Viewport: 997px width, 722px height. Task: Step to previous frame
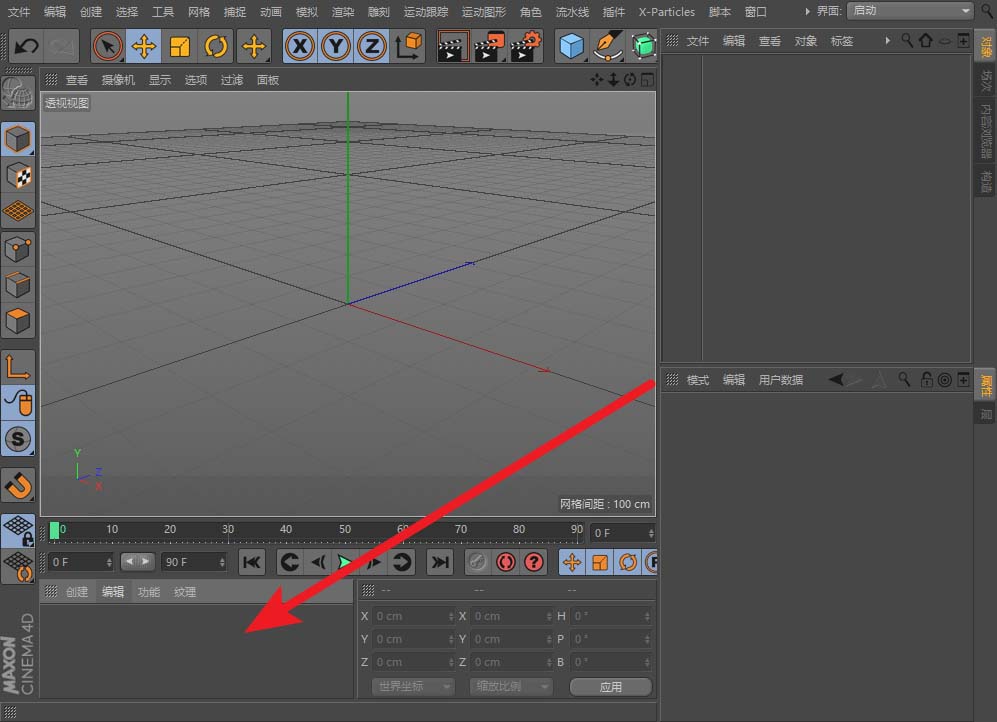[318, 562]
